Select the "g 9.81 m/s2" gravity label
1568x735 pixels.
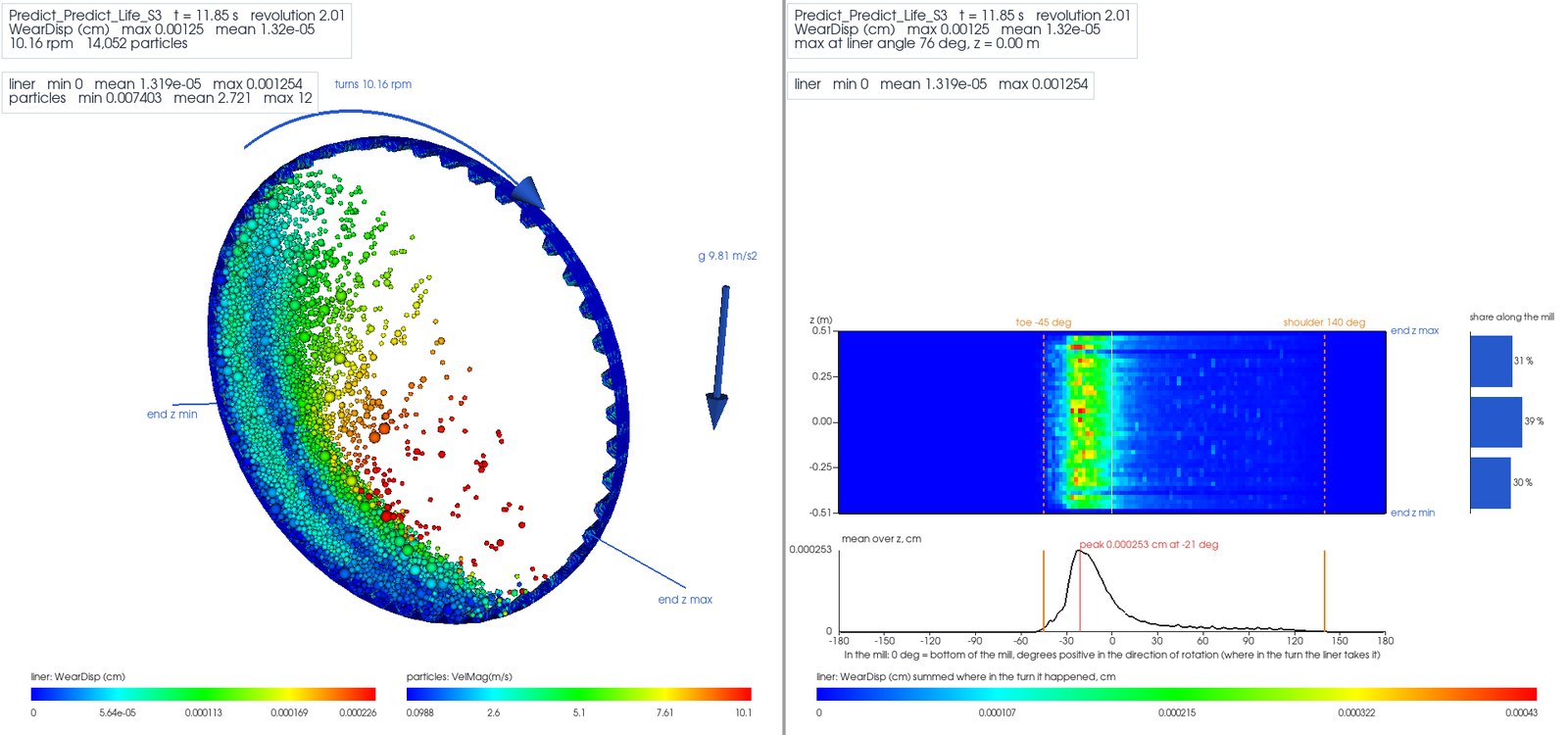tap(727, 256)
